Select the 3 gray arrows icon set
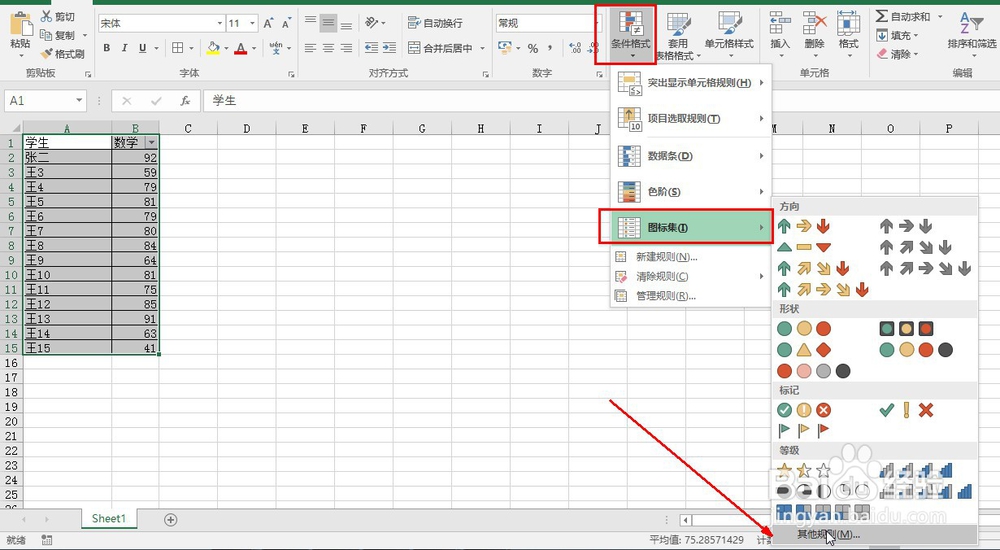This screenshot has height=550, width=1000. [x=906, y=226]
